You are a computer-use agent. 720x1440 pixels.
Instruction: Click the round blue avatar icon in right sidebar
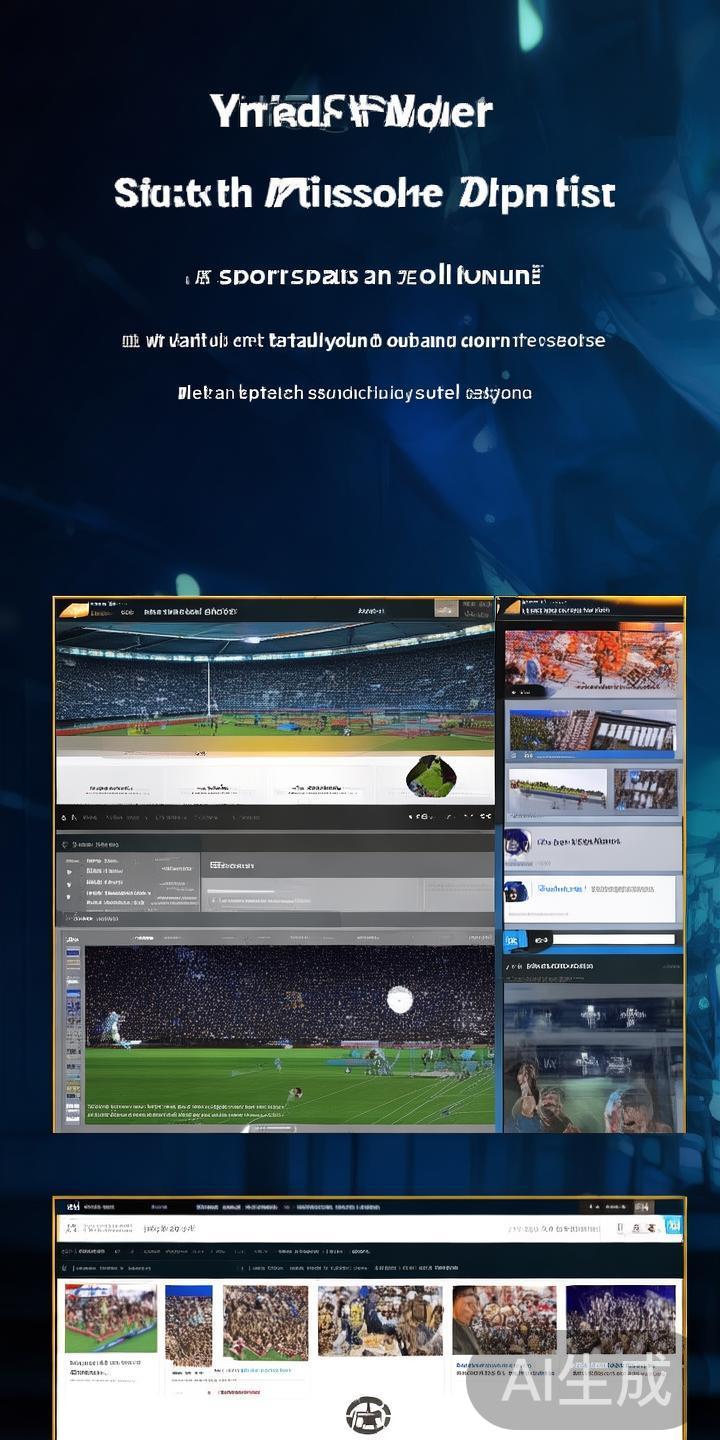coord(517,842)
